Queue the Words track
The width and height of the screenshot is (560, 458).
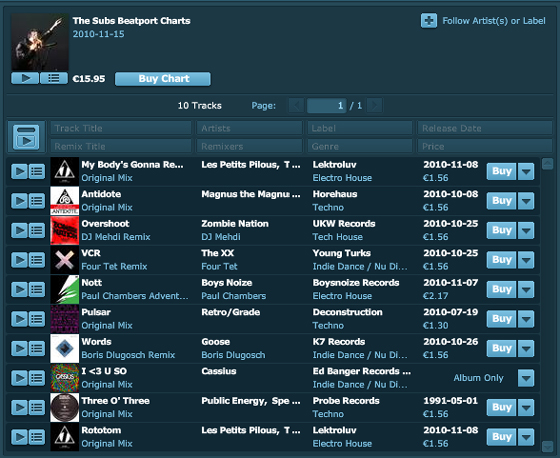coord(37,348)
